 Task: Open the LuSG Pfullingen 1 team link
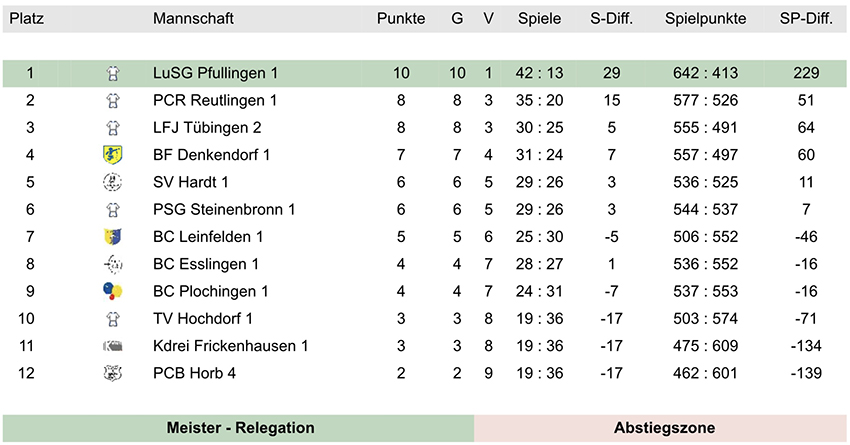tap(215, 73)
